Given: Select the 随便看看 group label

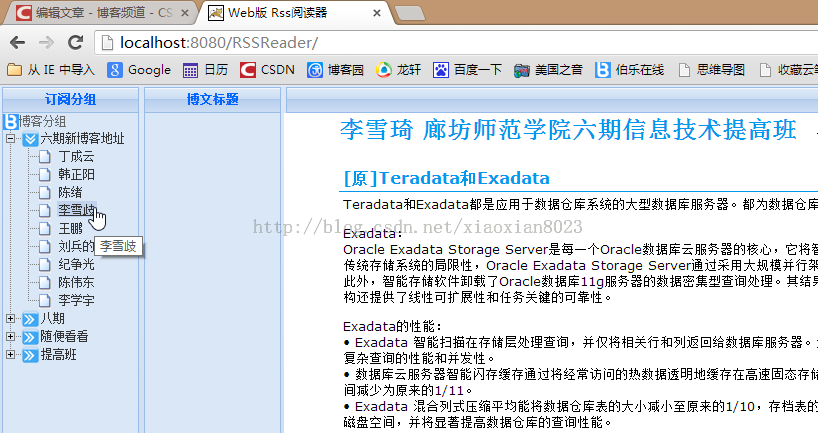Looking at the screenshot, I should click(65, 337).
